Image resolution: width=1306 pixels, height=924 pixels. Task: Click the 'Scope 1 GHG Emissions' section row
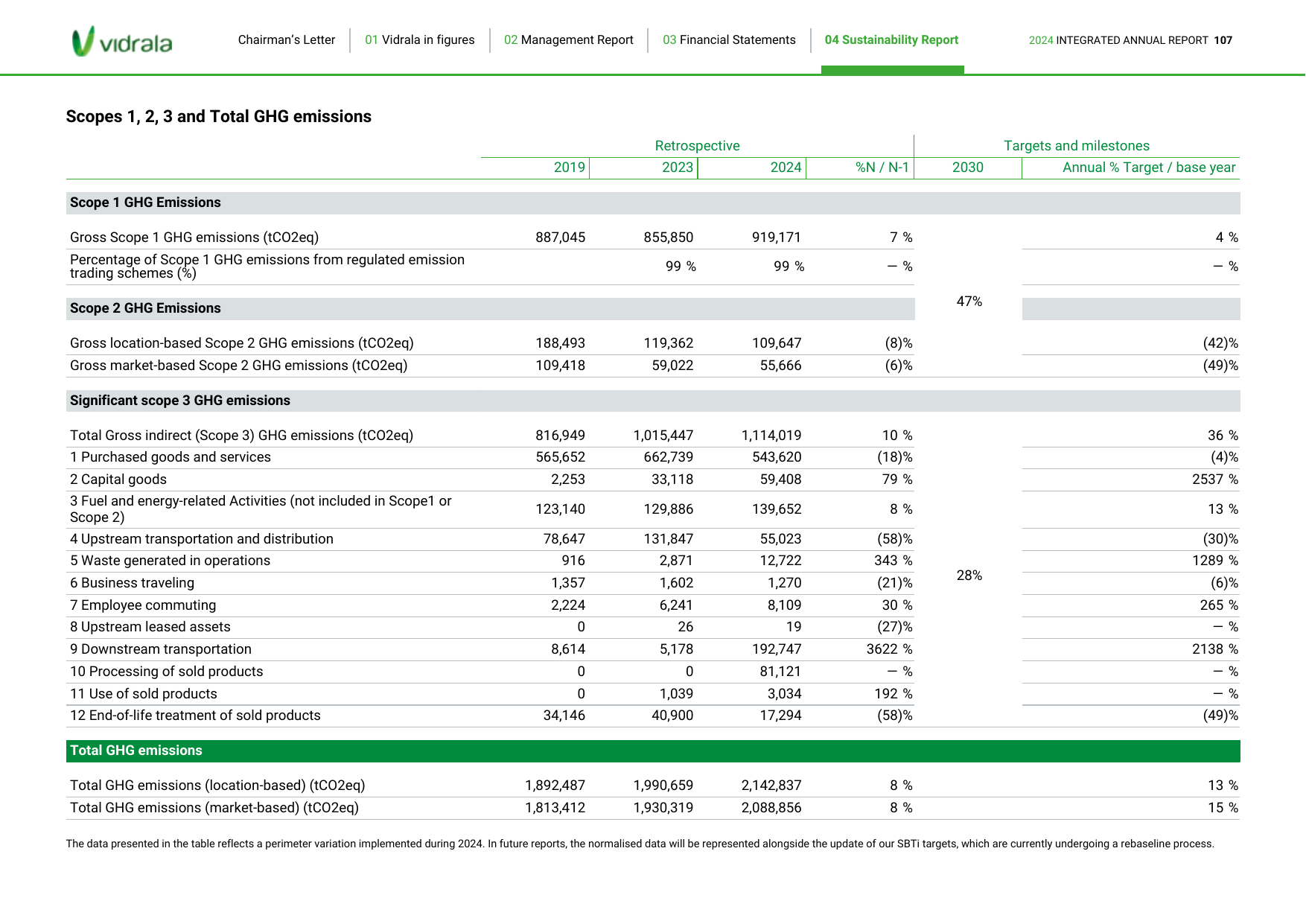click(653, 203)
